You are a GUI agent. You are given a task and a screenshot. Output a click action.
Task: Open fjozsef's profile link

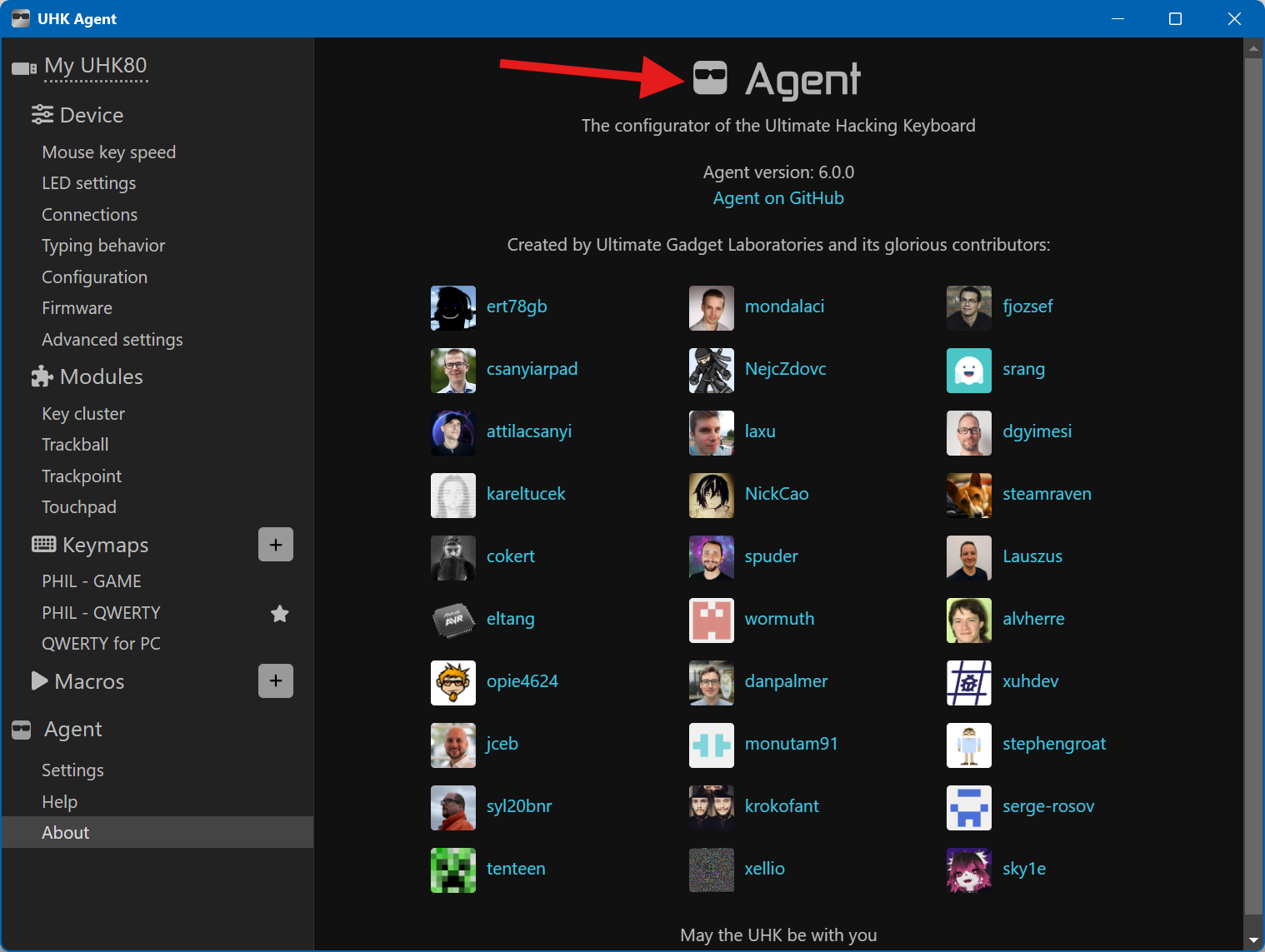click(1027, 307)
